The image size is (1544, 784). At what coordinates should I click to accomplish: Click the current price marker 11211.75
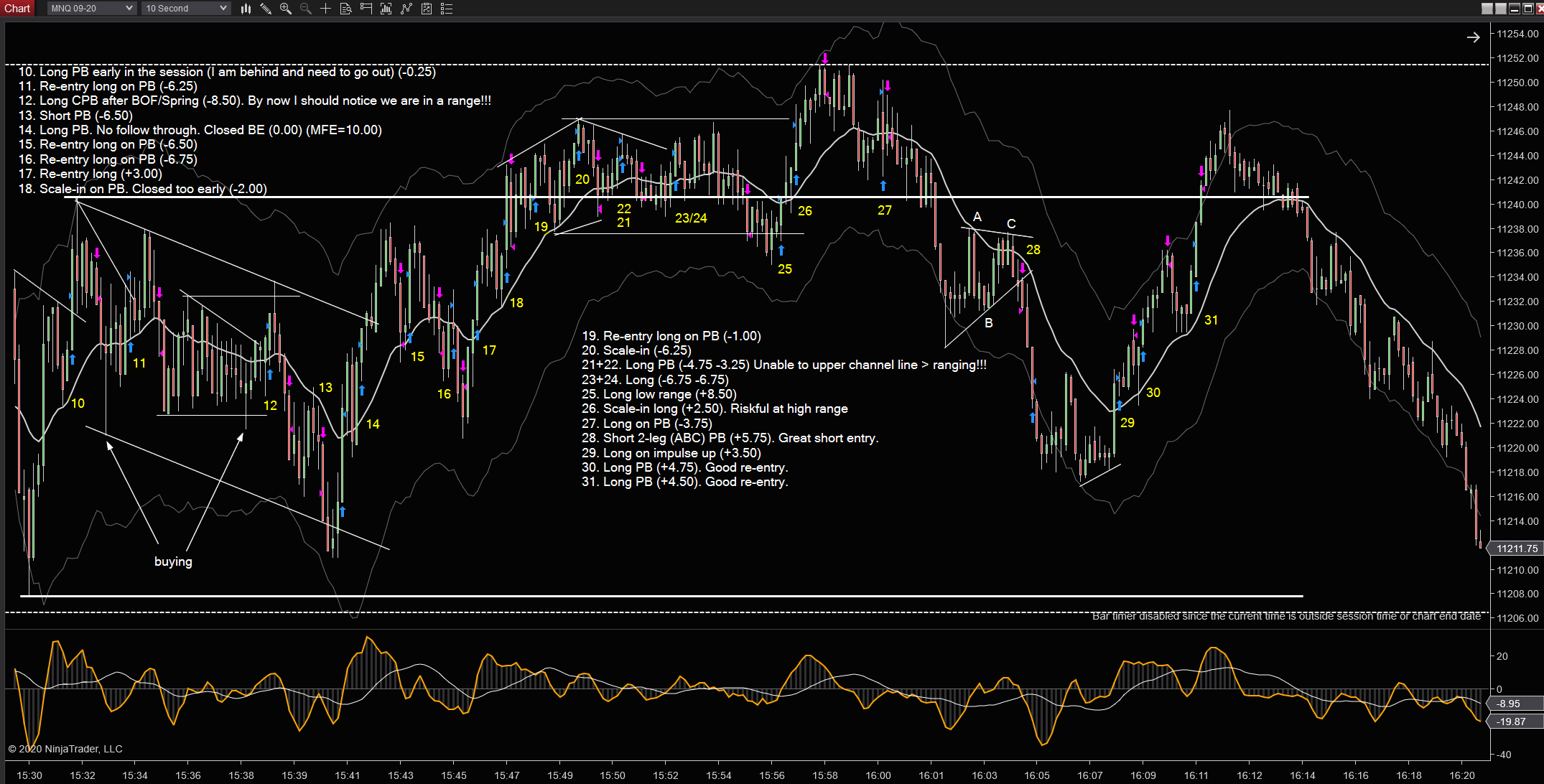[x=1517, y=549]
